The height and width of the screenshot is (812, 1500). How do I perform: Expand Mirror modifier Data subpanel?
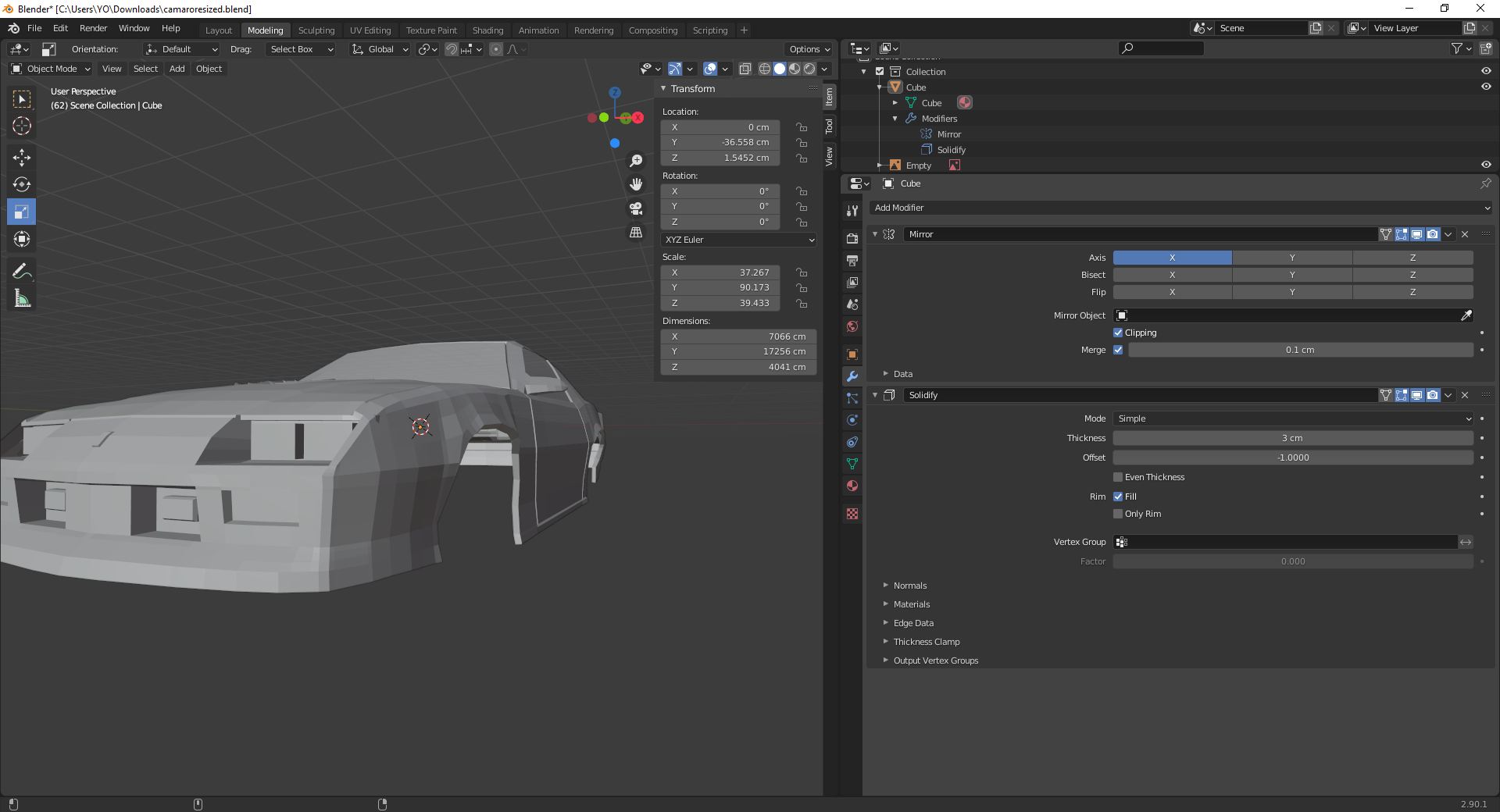click(x=902, y=374)
